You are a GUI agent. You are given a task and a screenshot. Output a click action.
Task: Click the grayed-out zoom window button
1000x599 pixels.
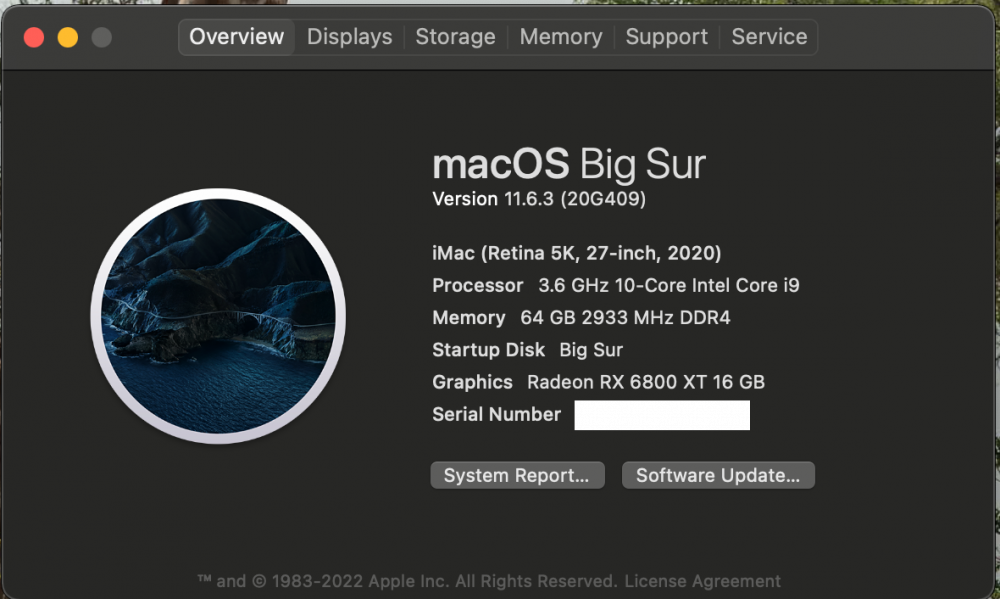101,38
